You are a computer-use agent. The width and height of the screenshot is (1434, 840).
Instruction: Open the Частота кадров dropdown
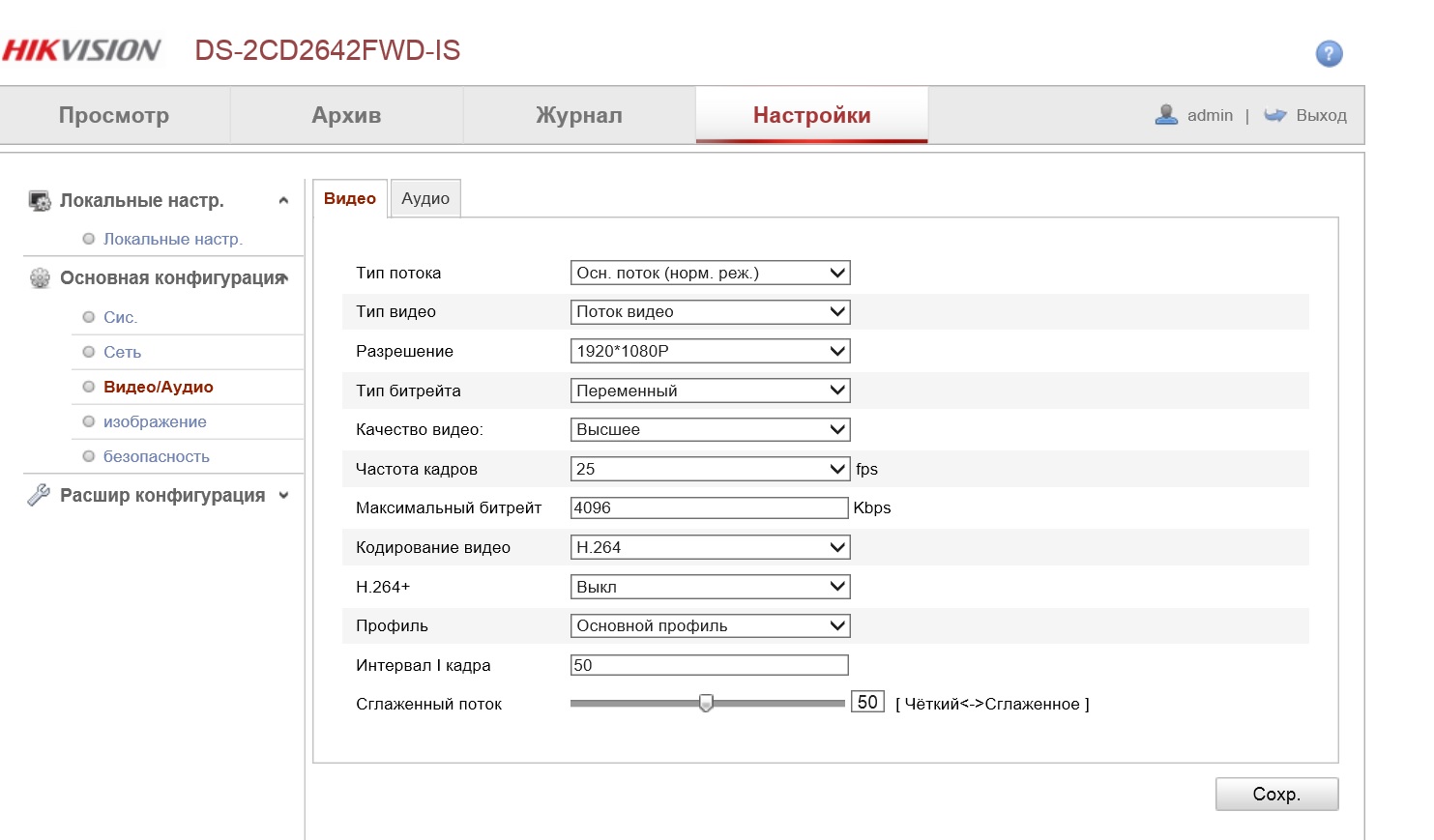point(710,470)
